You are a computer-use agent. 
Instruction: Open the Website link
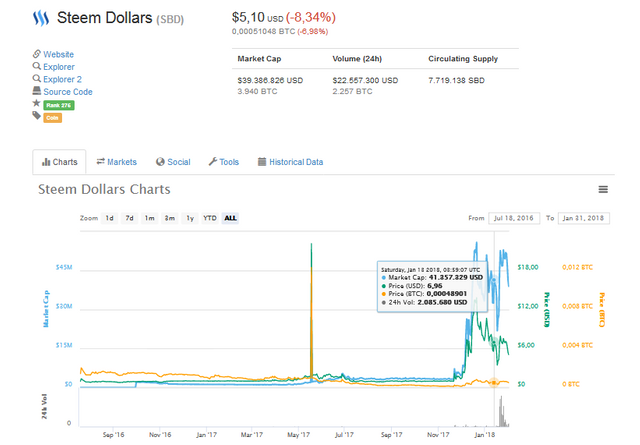pos(58,54)
